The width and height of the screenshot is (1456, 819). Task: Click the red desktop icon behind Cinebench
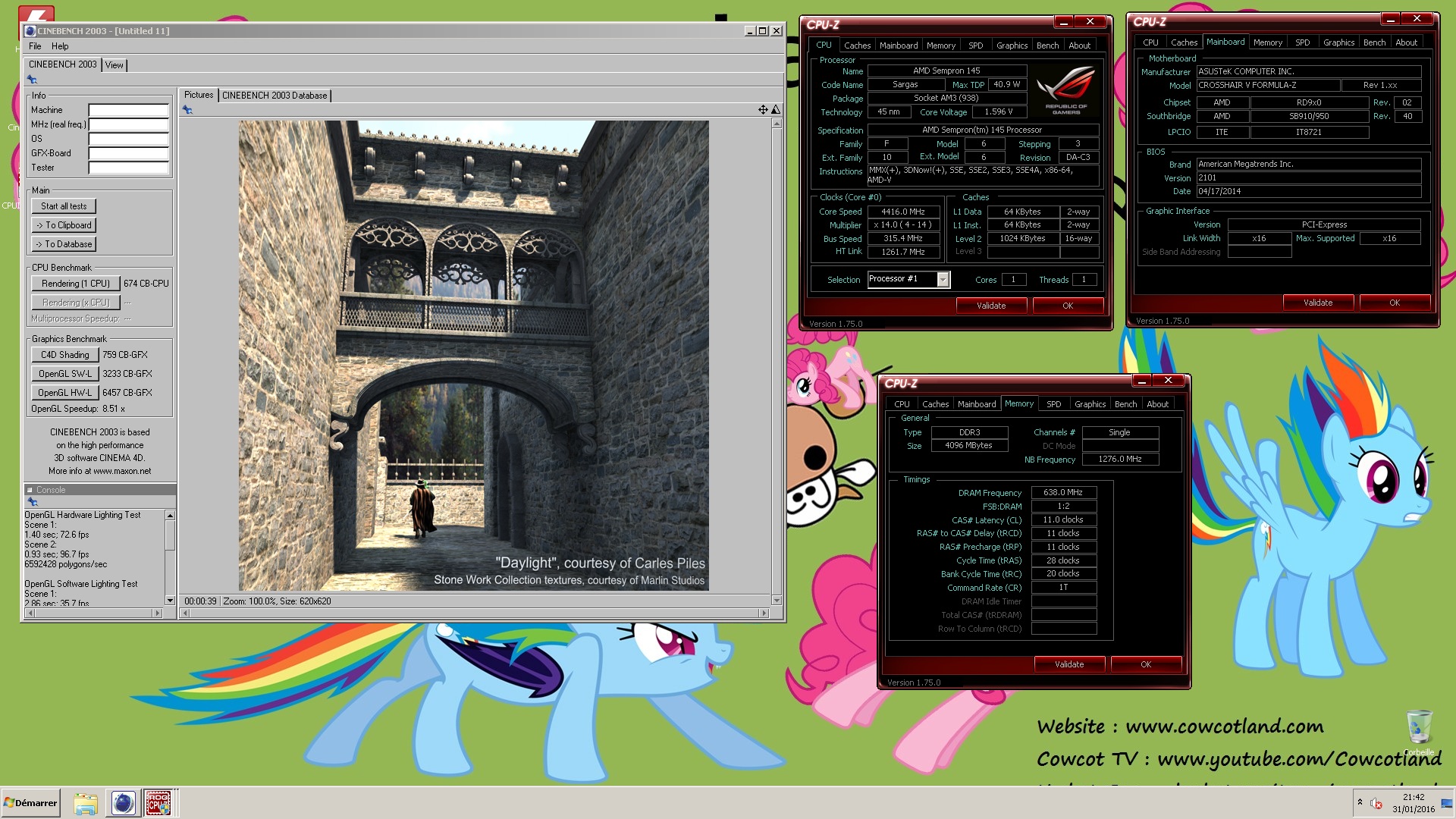[x=36, y=14]
